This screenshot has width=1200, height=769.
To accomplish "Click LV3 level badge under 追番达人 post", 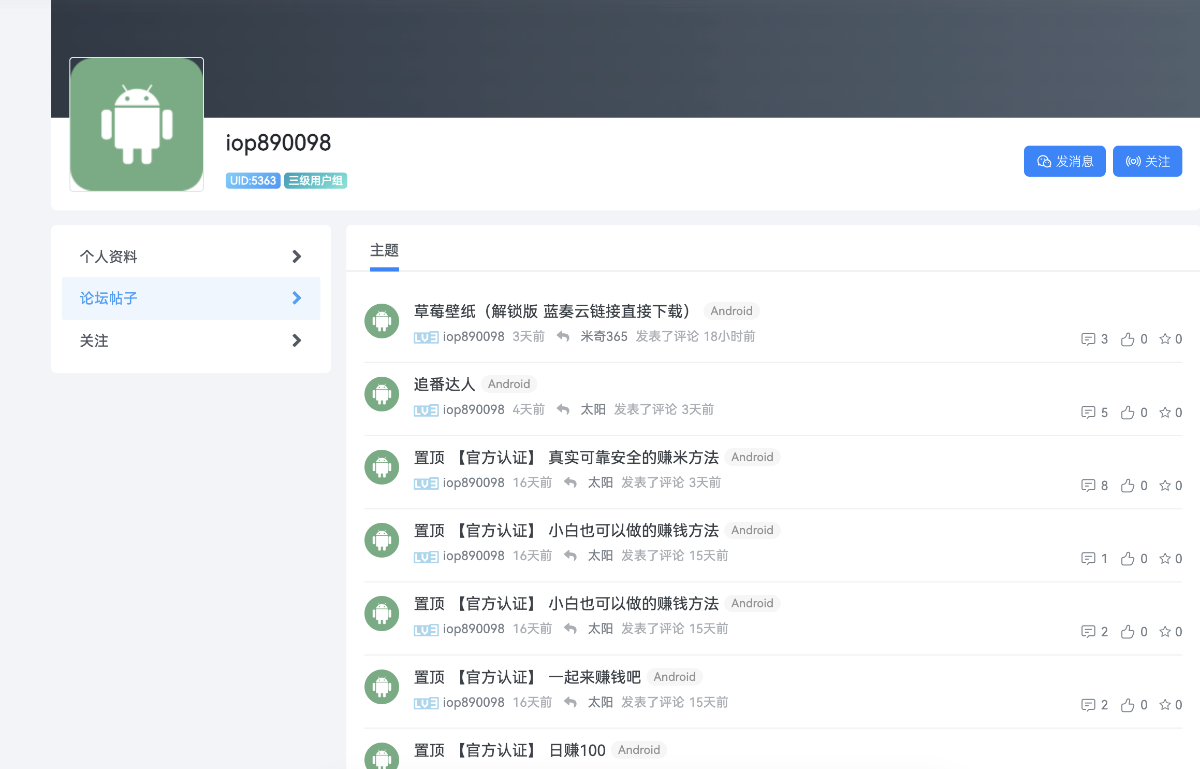I will [x=426, y=410].
